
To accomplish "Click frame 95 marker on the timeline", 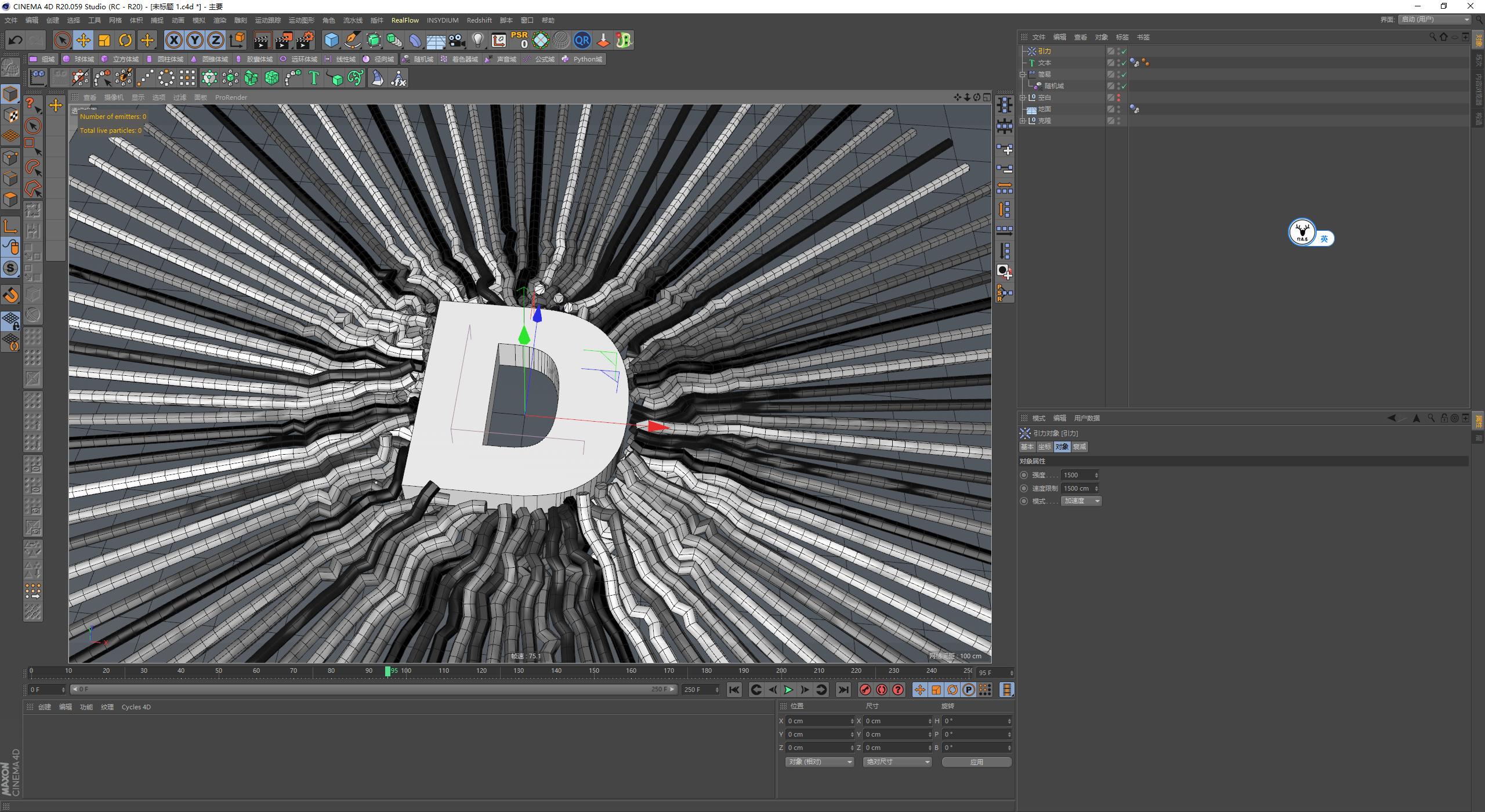I will click(389, 671).
